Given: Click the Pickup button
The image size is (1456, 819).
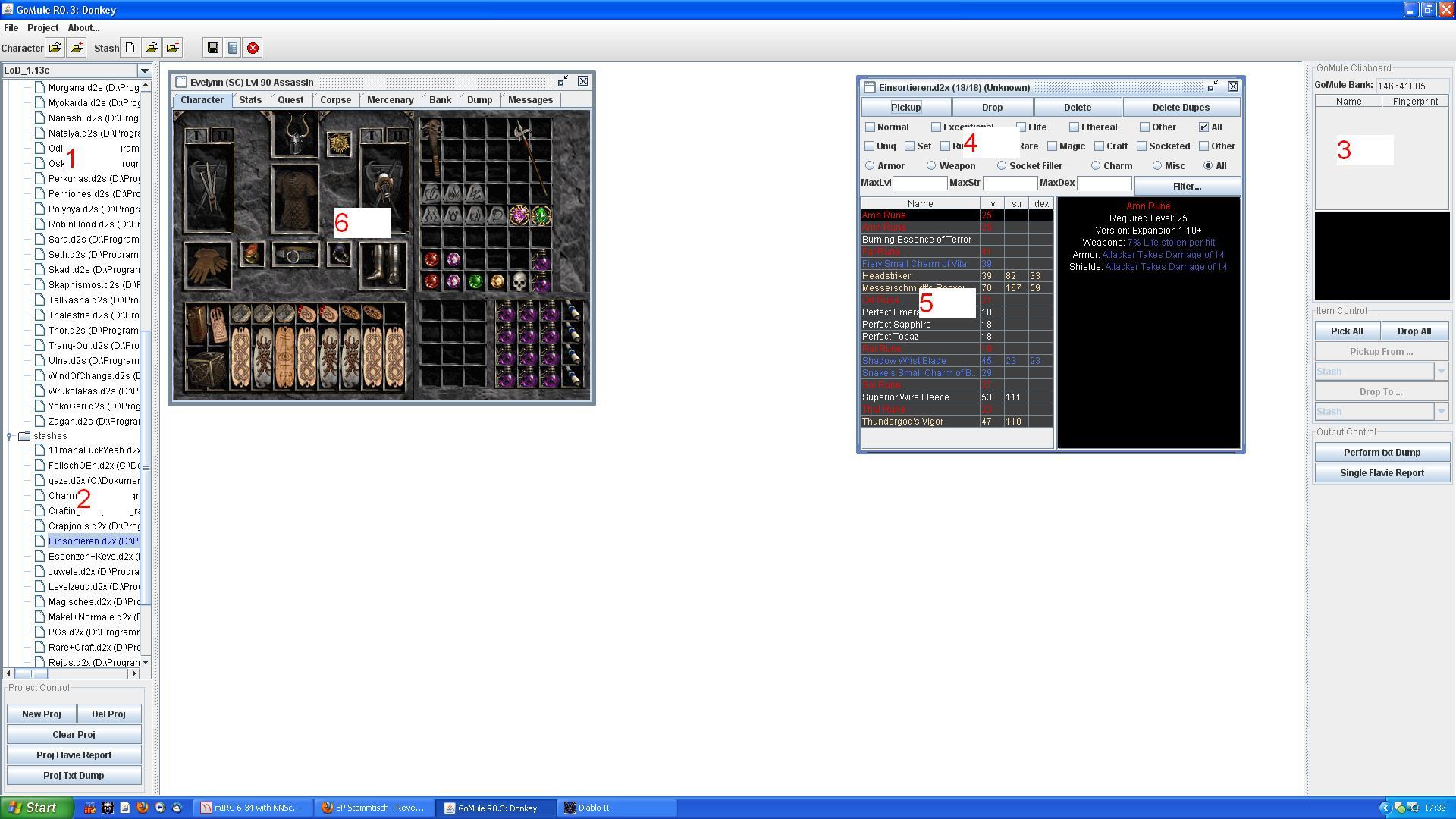Looking at the screenshot, I should tap(905, 107).
